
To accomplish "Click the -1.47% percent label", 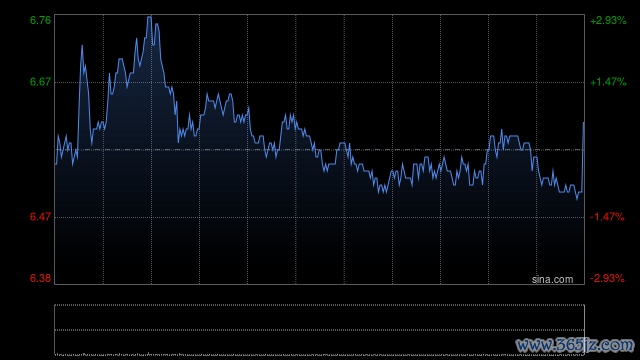I will pyautogui.click(x=607, y=217).
